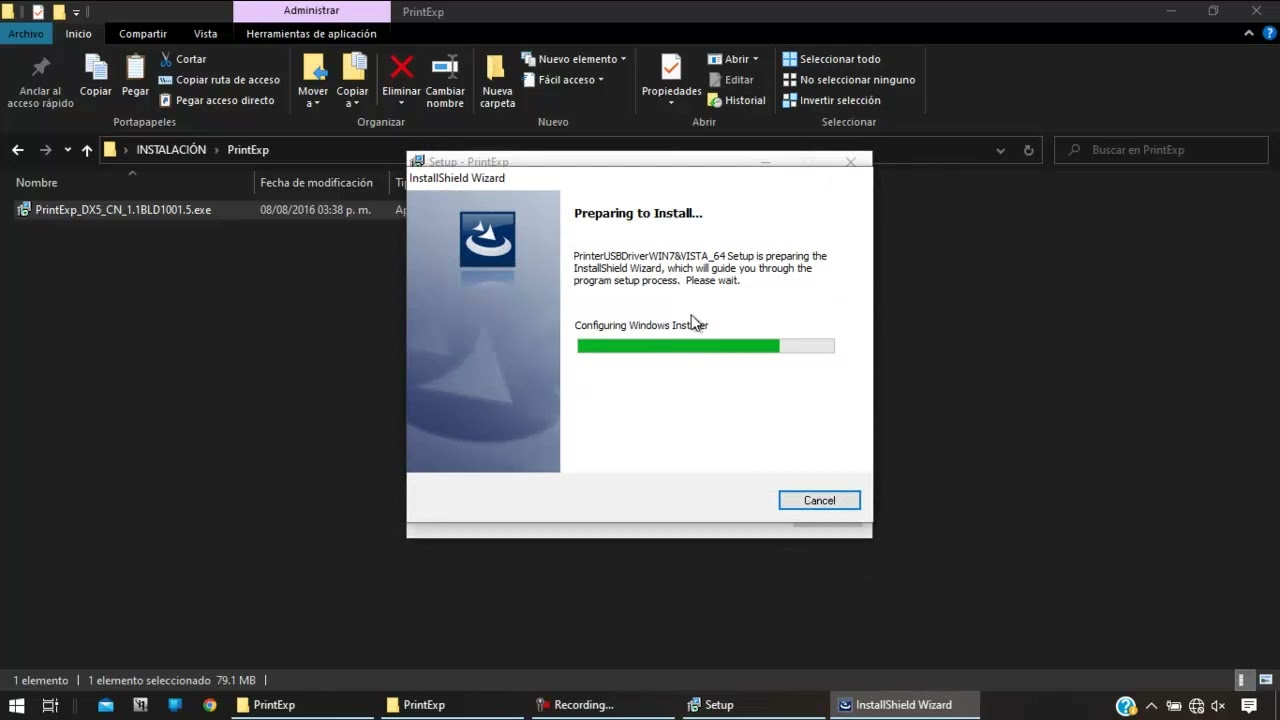Viewport: 1280px width, 720px height.
Task: Open the Mover a dropdown
Action: coord(313,80)
